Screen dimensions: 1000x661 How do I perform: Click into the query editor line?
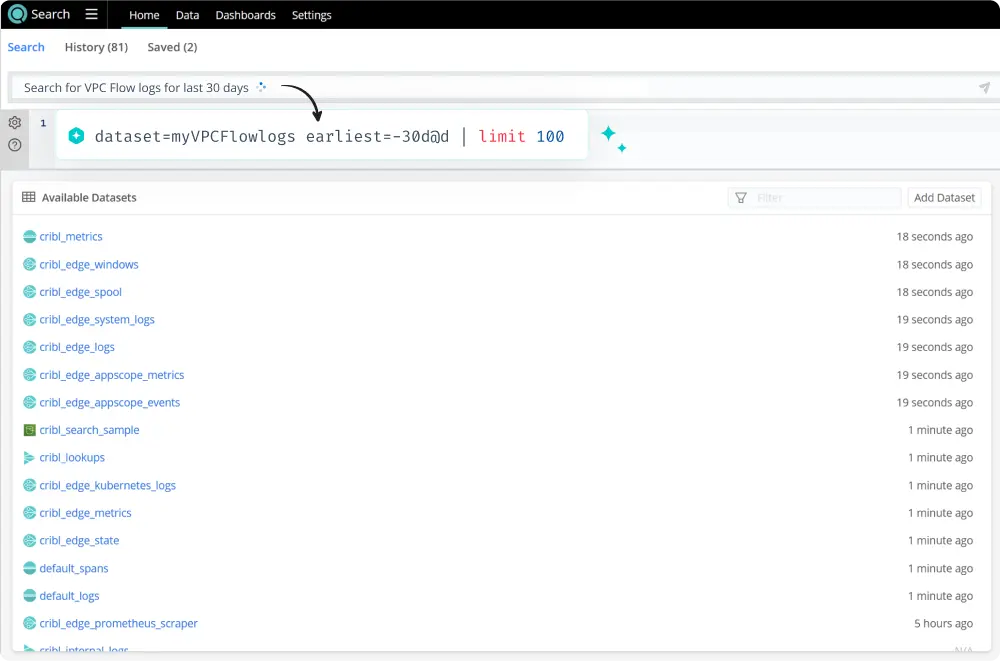[x=322, y=135]
